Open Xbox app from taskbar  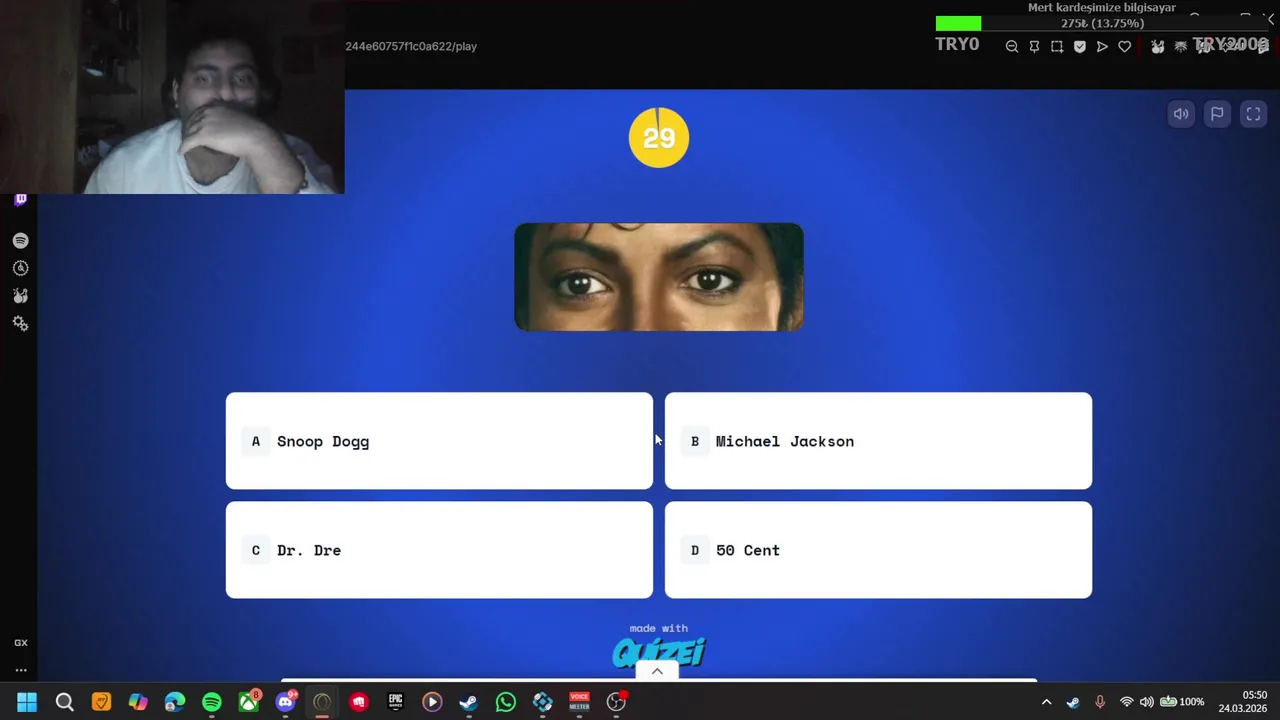[248, 702]
